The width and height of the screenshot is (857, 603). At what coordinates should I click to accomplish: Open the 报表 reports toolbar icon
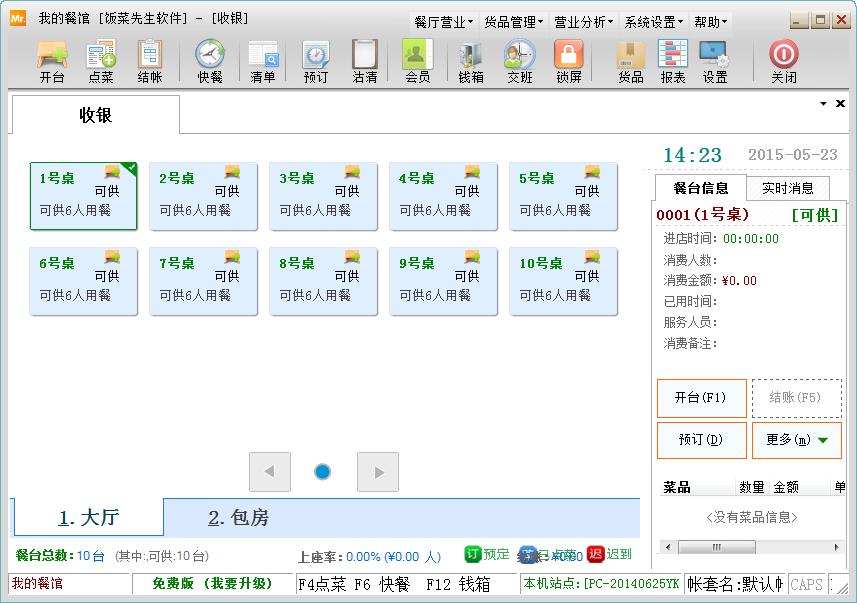coord(673,61)
